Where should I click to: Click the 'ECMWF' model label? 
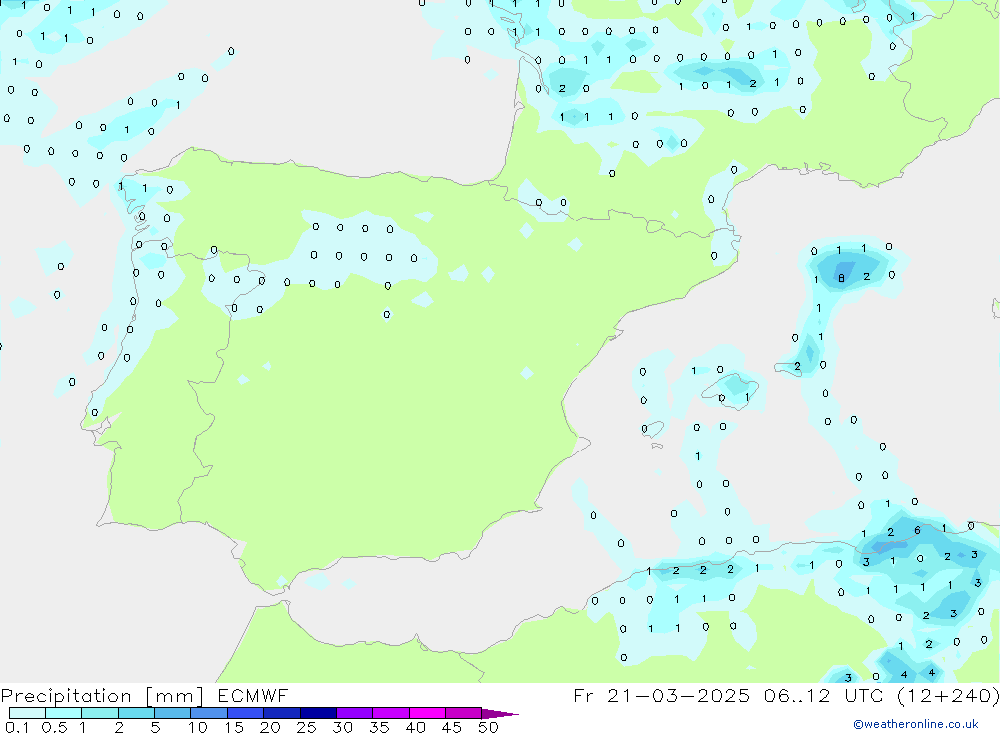(253, 695)
